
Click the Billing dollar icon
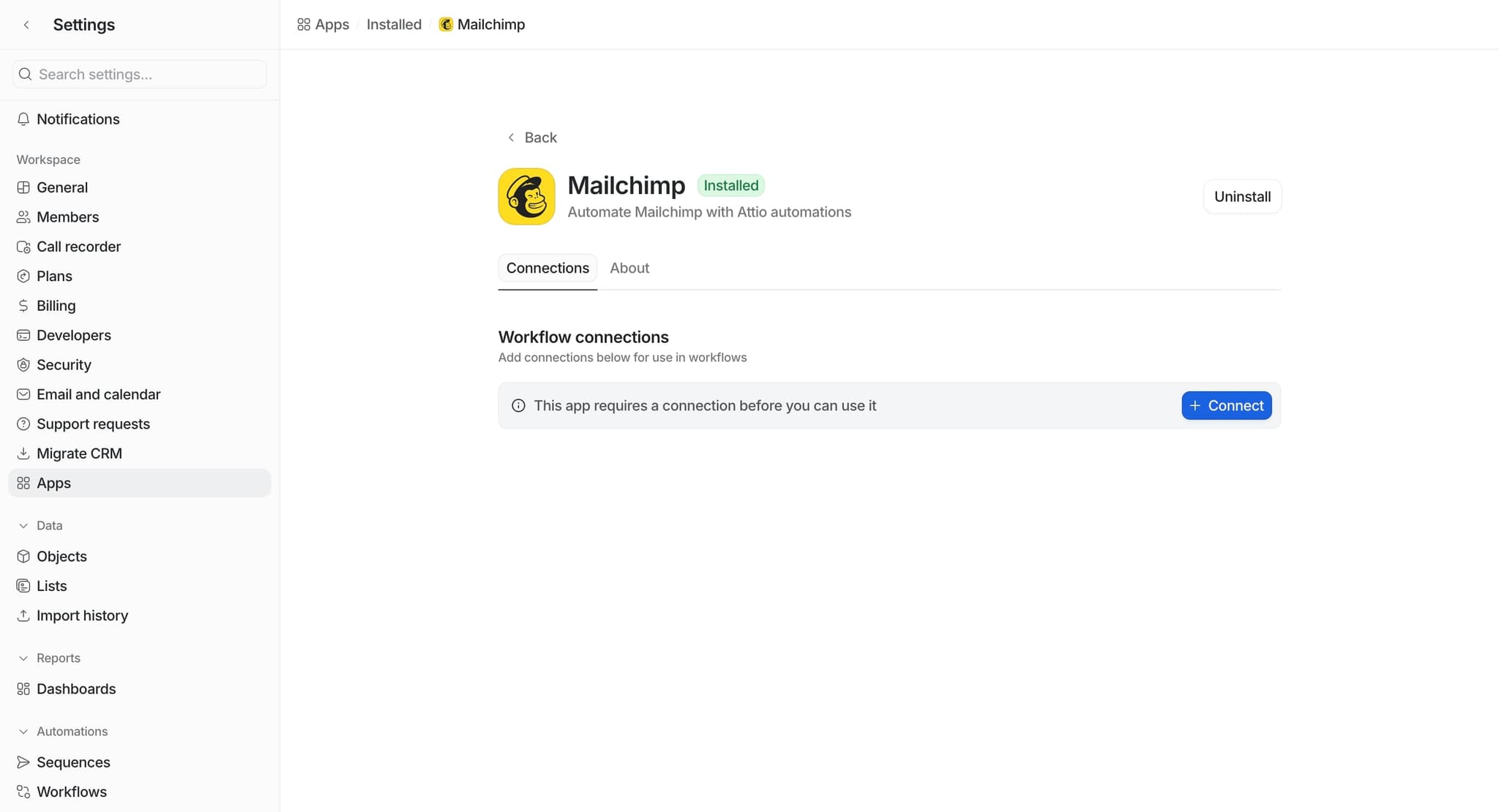pos(23,306)
